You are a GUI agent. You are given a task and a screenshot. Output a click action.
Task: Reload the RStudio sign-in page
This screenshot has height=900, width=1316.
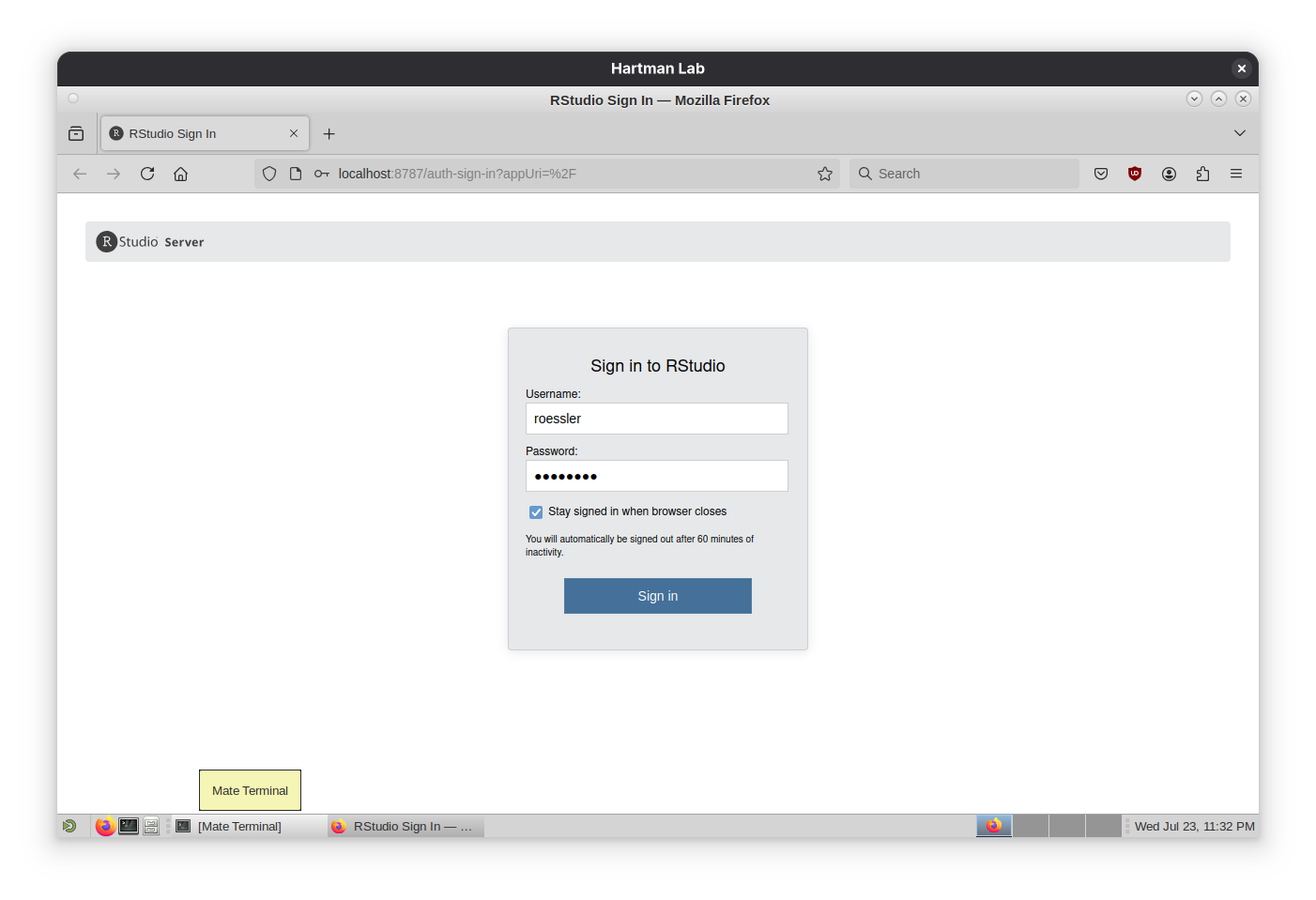click(x=147, y=174)
